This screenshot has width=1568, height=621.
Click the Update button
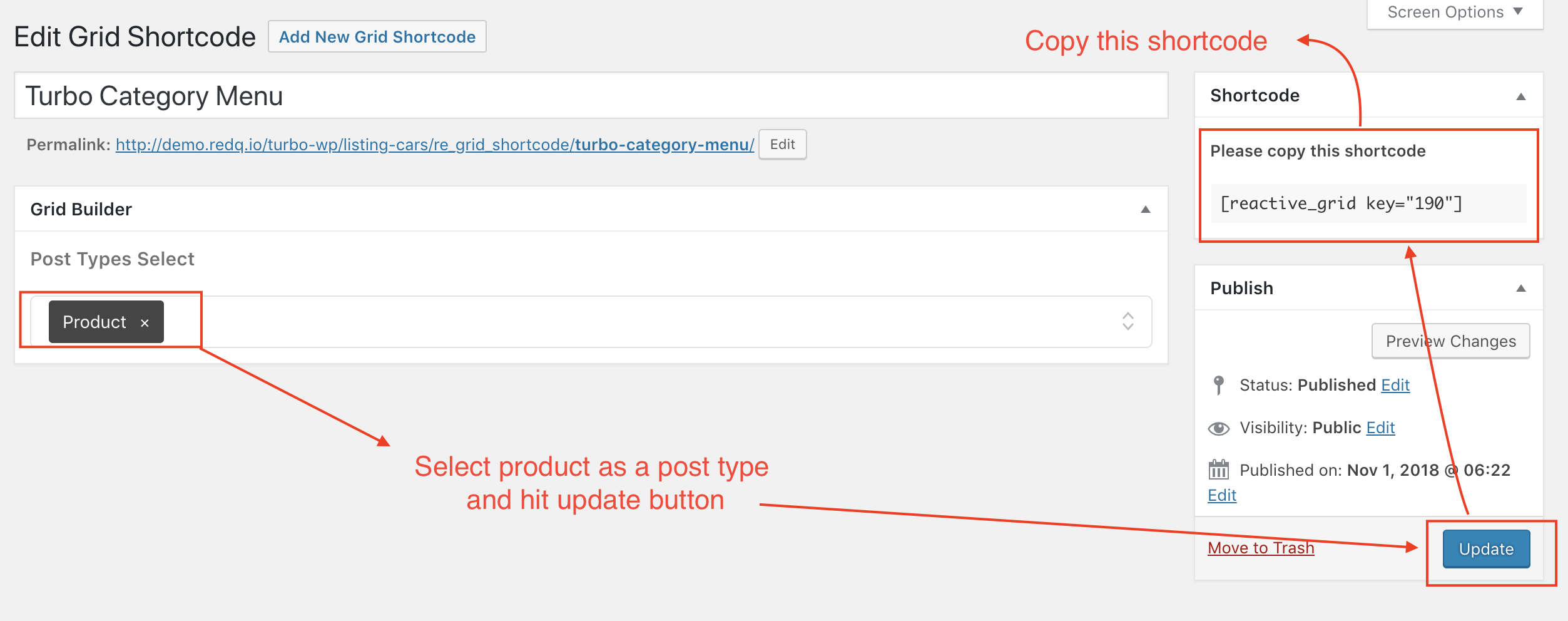[1486, 549]
